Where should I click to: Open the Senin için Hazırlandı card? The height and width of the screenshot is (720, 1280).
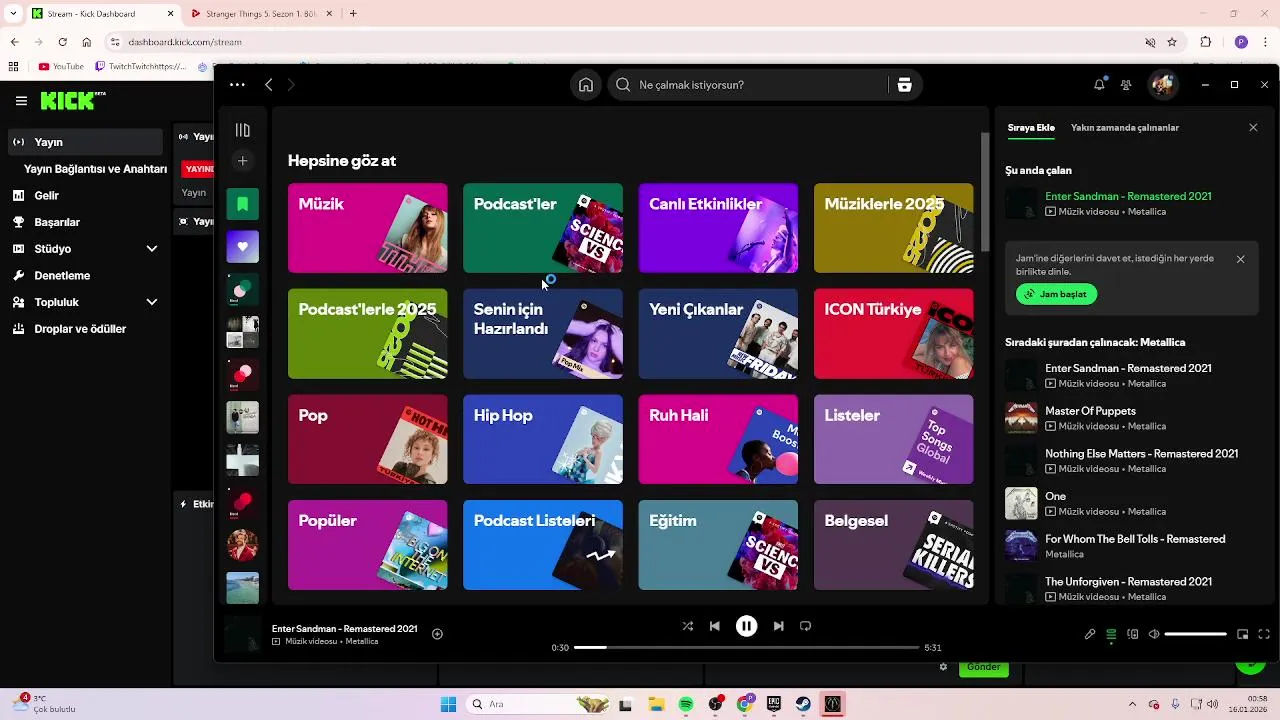(x=543, y=334)
